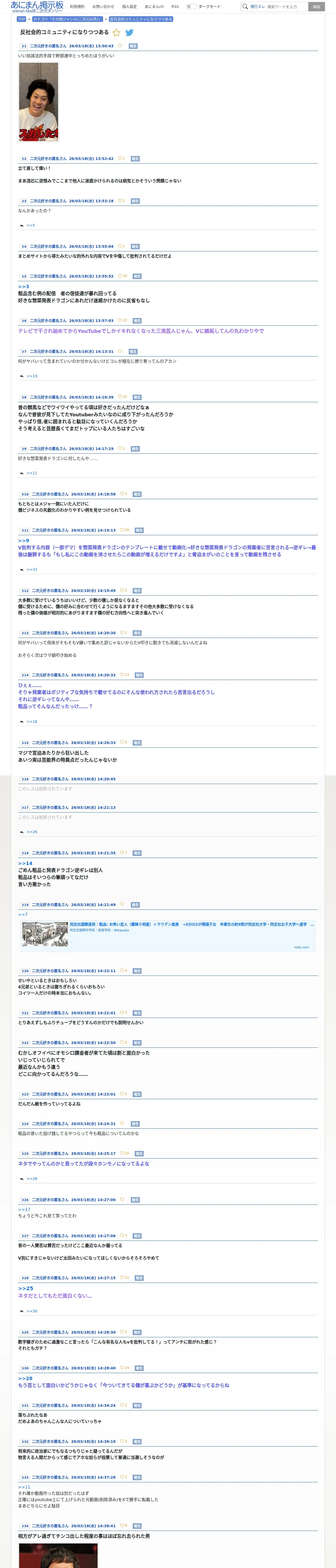336x1568 pixels.
Task: Click the 反社会的コミュニティになりつつある breadcrumb
Action: pos(141,19)
